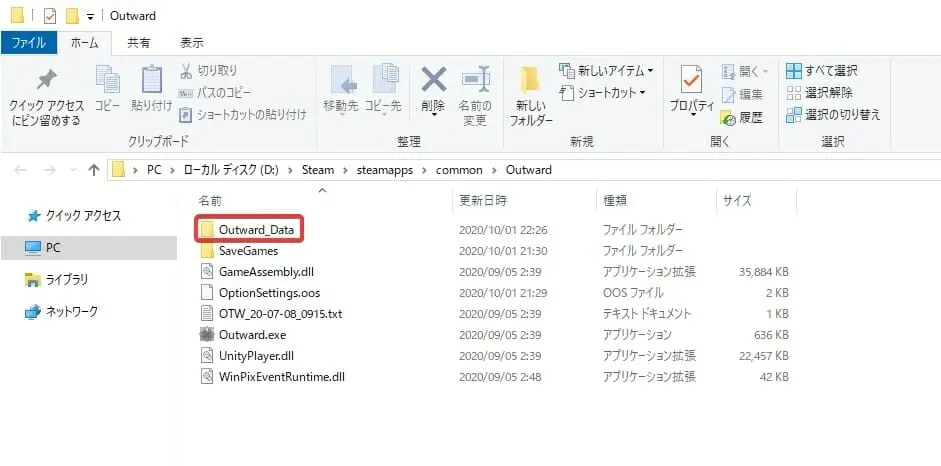Open Move to (移動先) menu

click(340, 90)
